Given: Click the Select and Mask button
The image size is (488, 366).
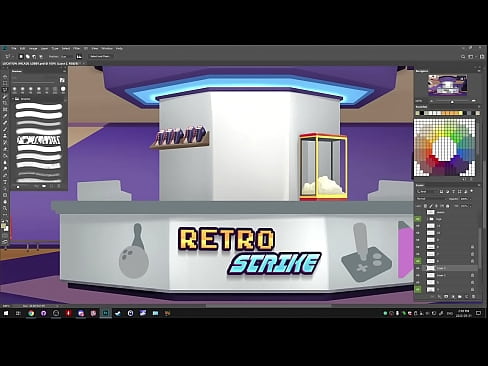Looking at the screenshot, I should 100,56.
